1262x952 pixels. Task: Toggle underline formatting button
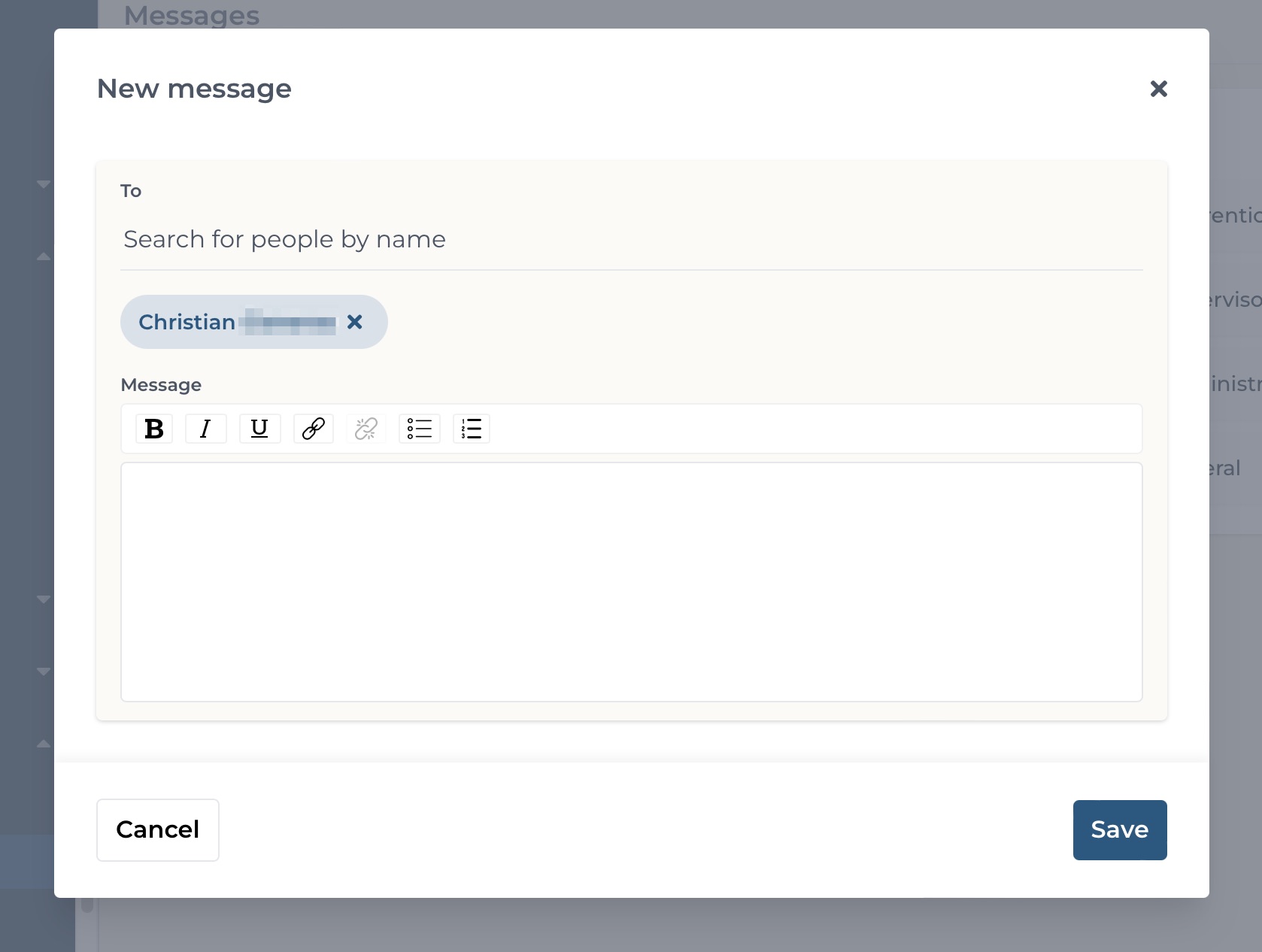(x=259, y=429)
